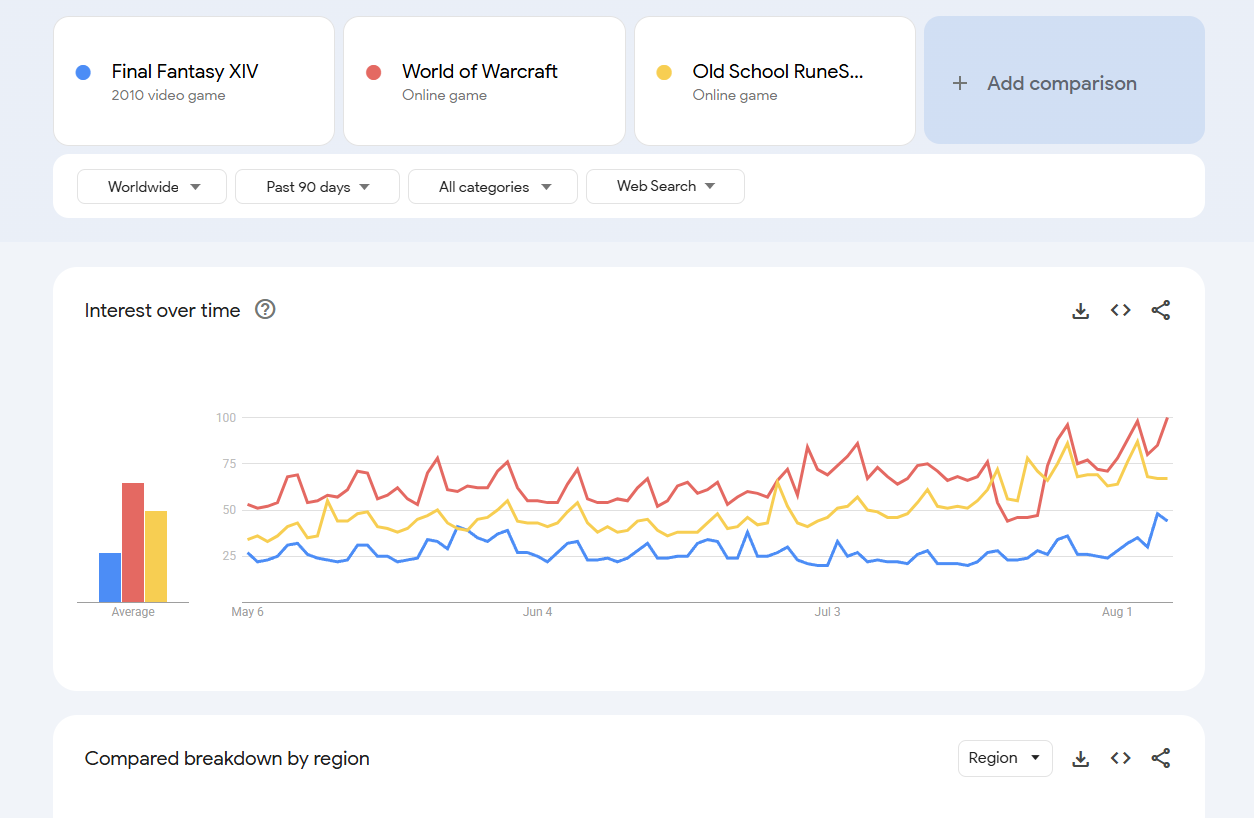
Task: Click the Jul 3 date label
Action: 828,612
